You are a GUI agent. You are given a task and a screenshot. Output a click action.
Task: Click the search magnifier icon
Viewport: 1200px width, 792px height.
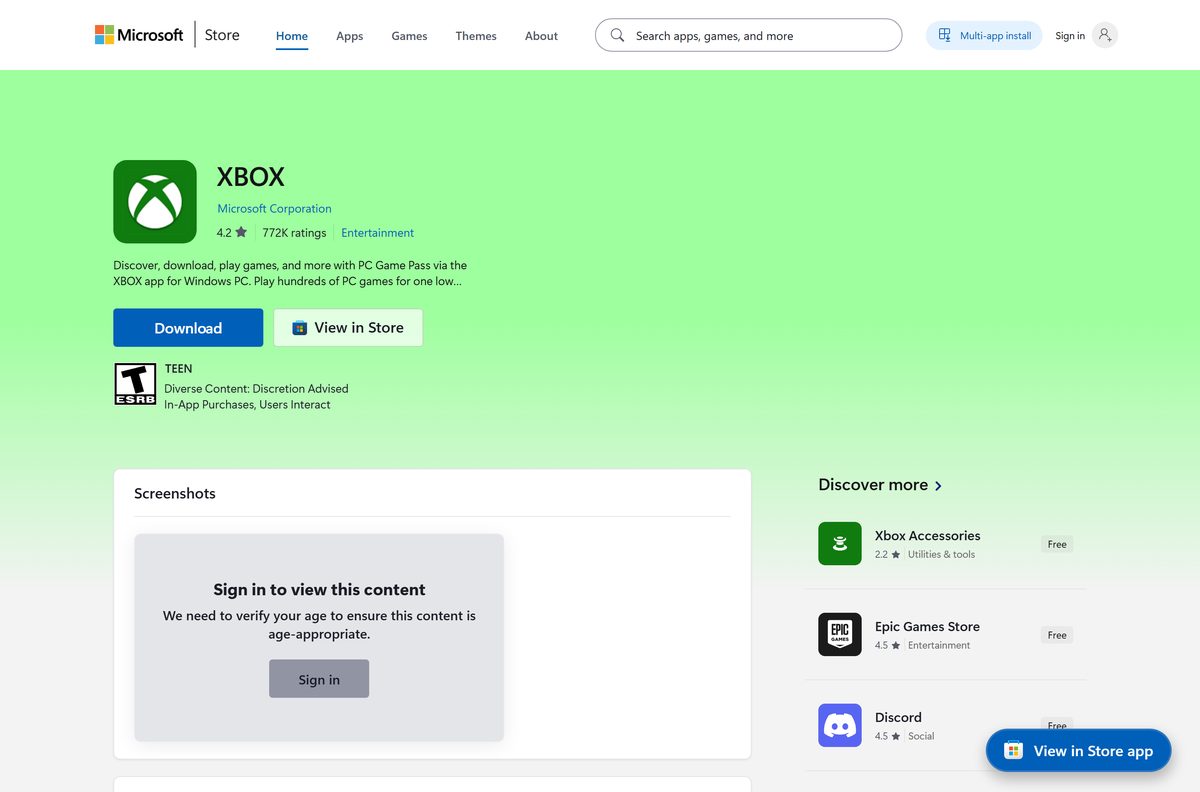tap(617, 35)
